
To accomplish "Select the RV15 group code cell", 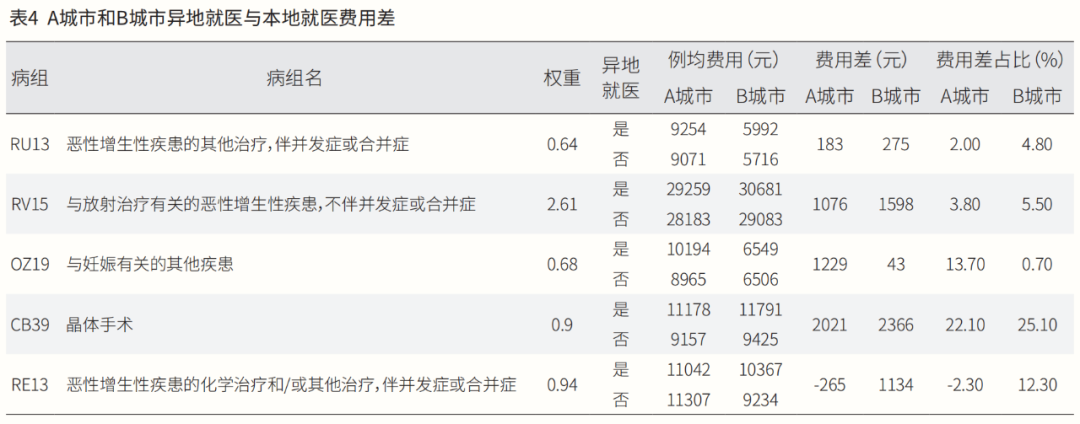I will (x=30, y=204).
